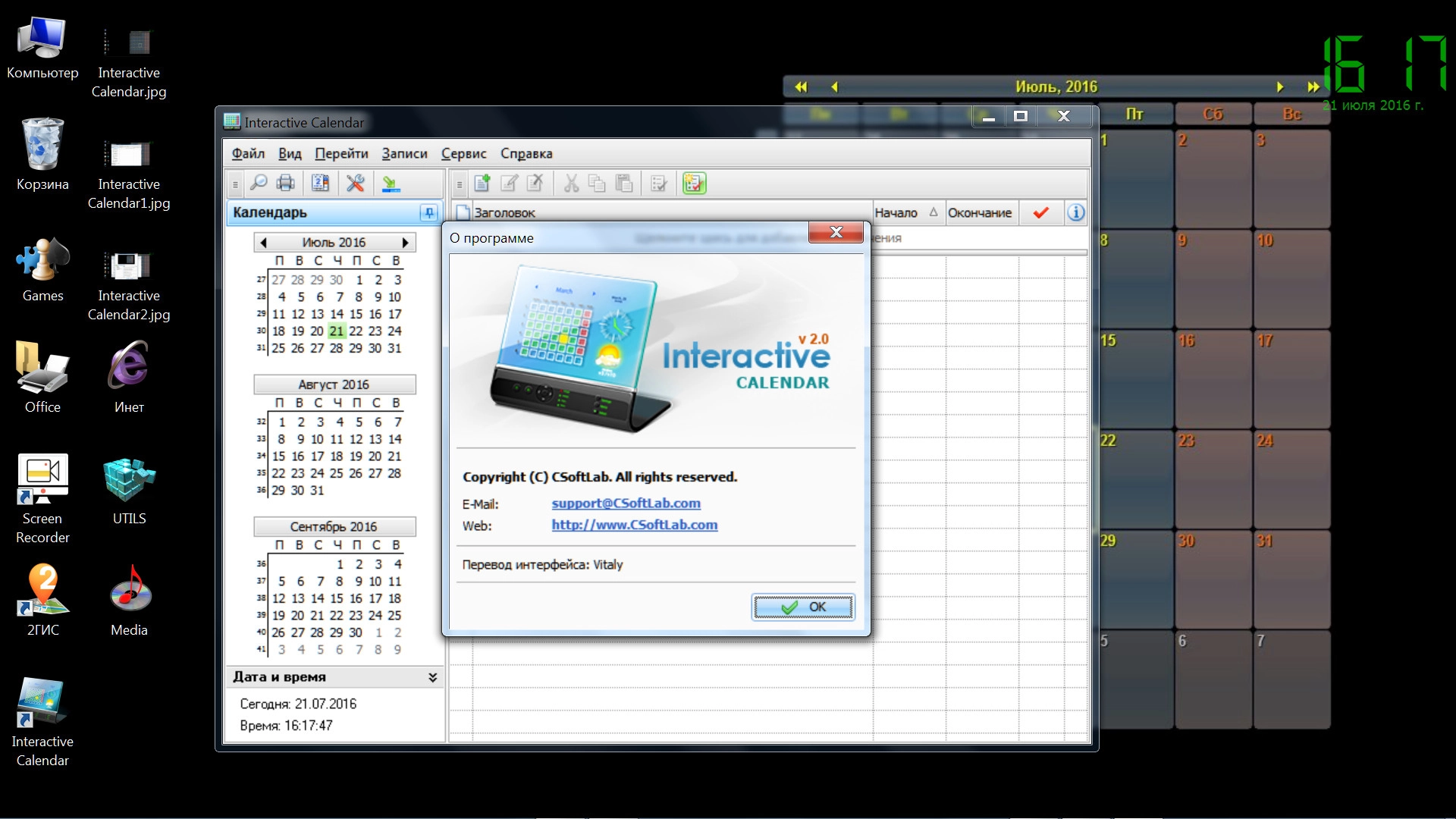The image size is (1456, 819).
Task: Click the Август 2016 month header
Action: (x=334, y=384)
